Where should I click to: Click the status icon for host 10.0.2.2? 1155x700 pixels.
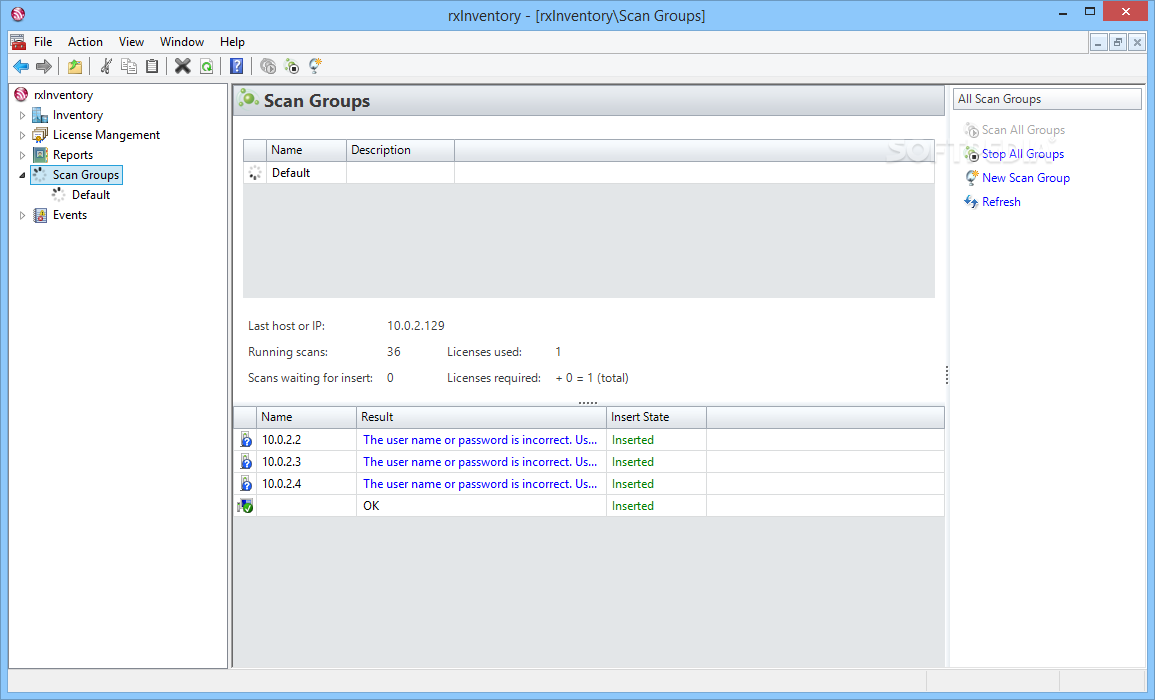pos(245,440)
